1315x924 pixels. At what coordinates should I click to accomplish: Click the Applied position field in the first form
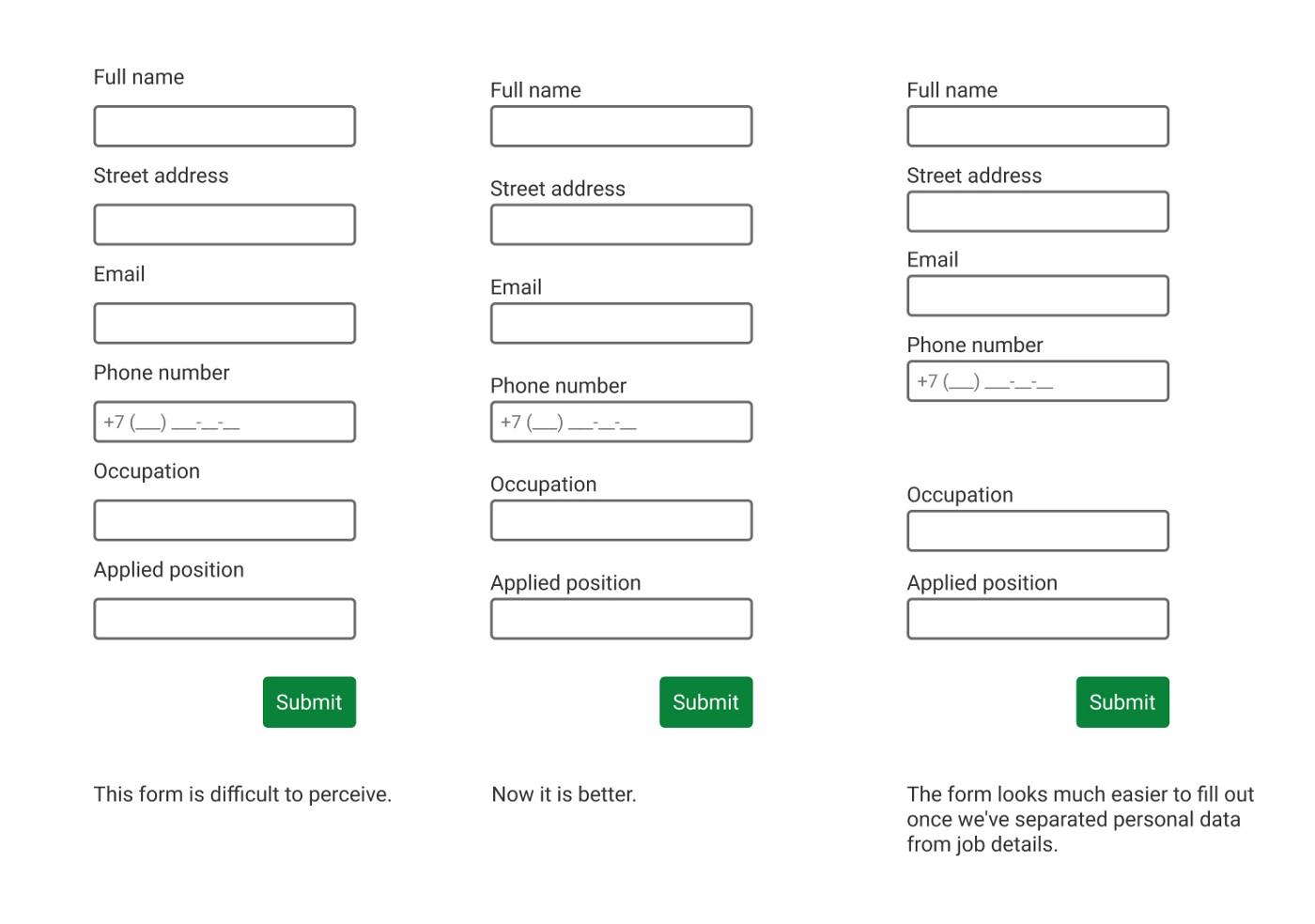point(224,618)
